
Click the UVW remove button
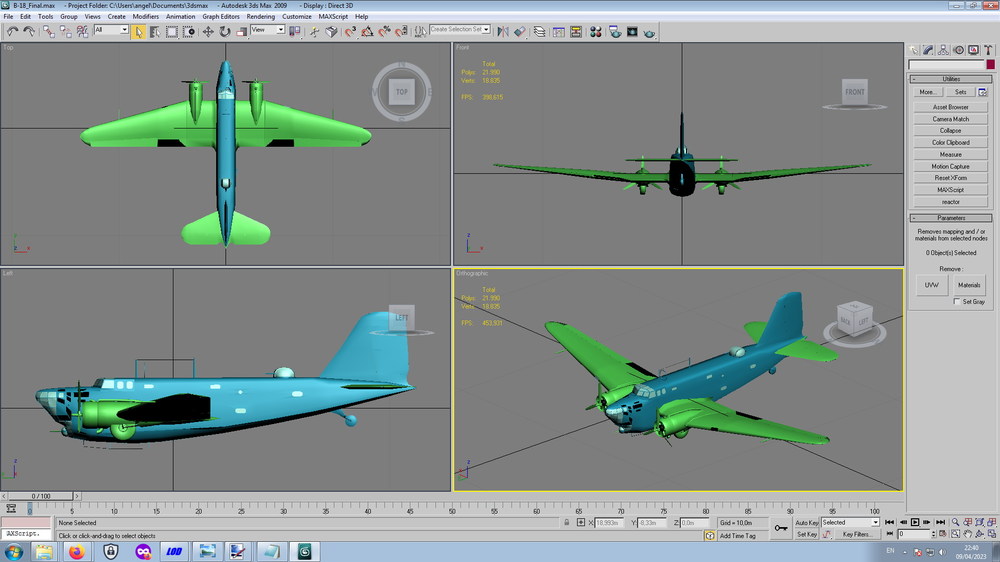click(931, 285)
